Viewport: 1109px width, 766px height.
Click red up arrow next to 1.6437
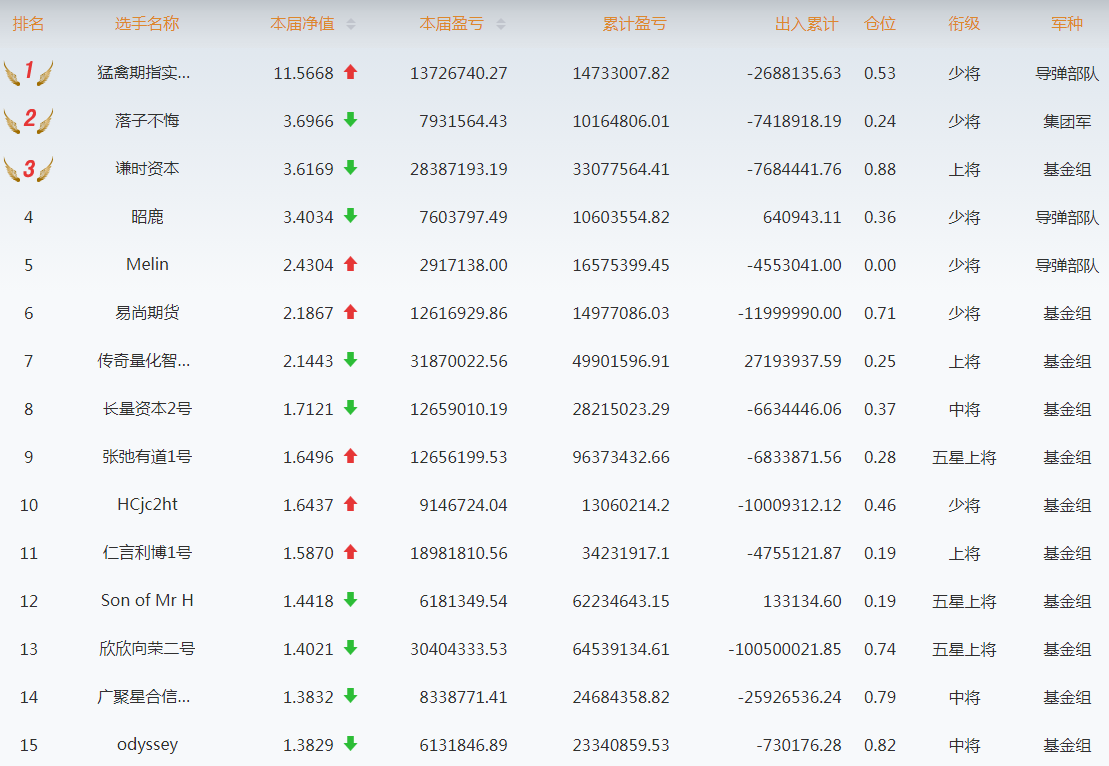tap(350, 504)
